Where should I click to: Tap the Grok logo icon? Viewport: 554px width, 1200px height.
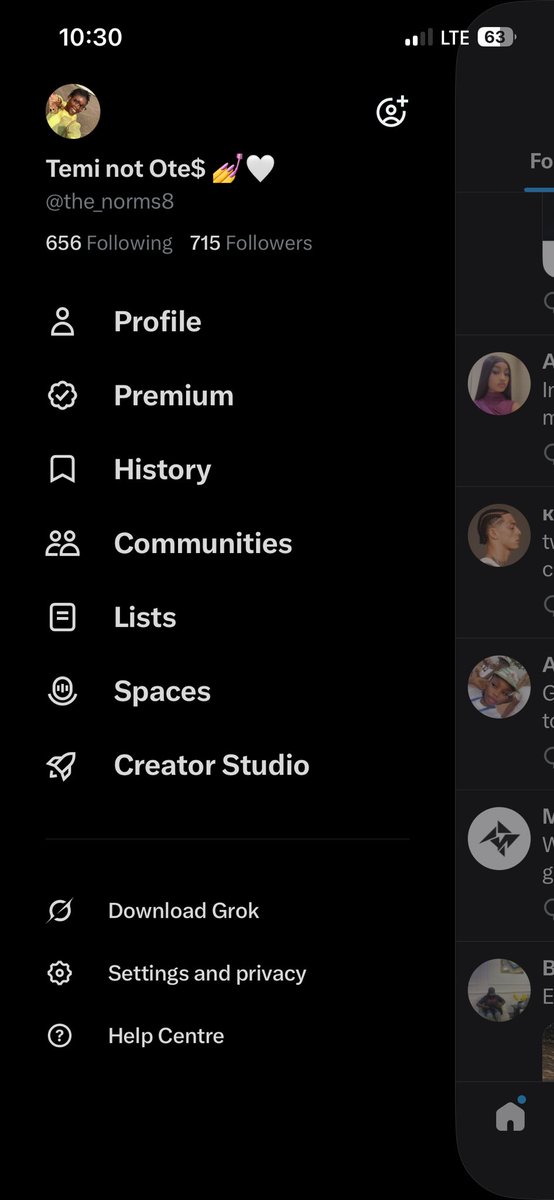(x=60, y=911)
